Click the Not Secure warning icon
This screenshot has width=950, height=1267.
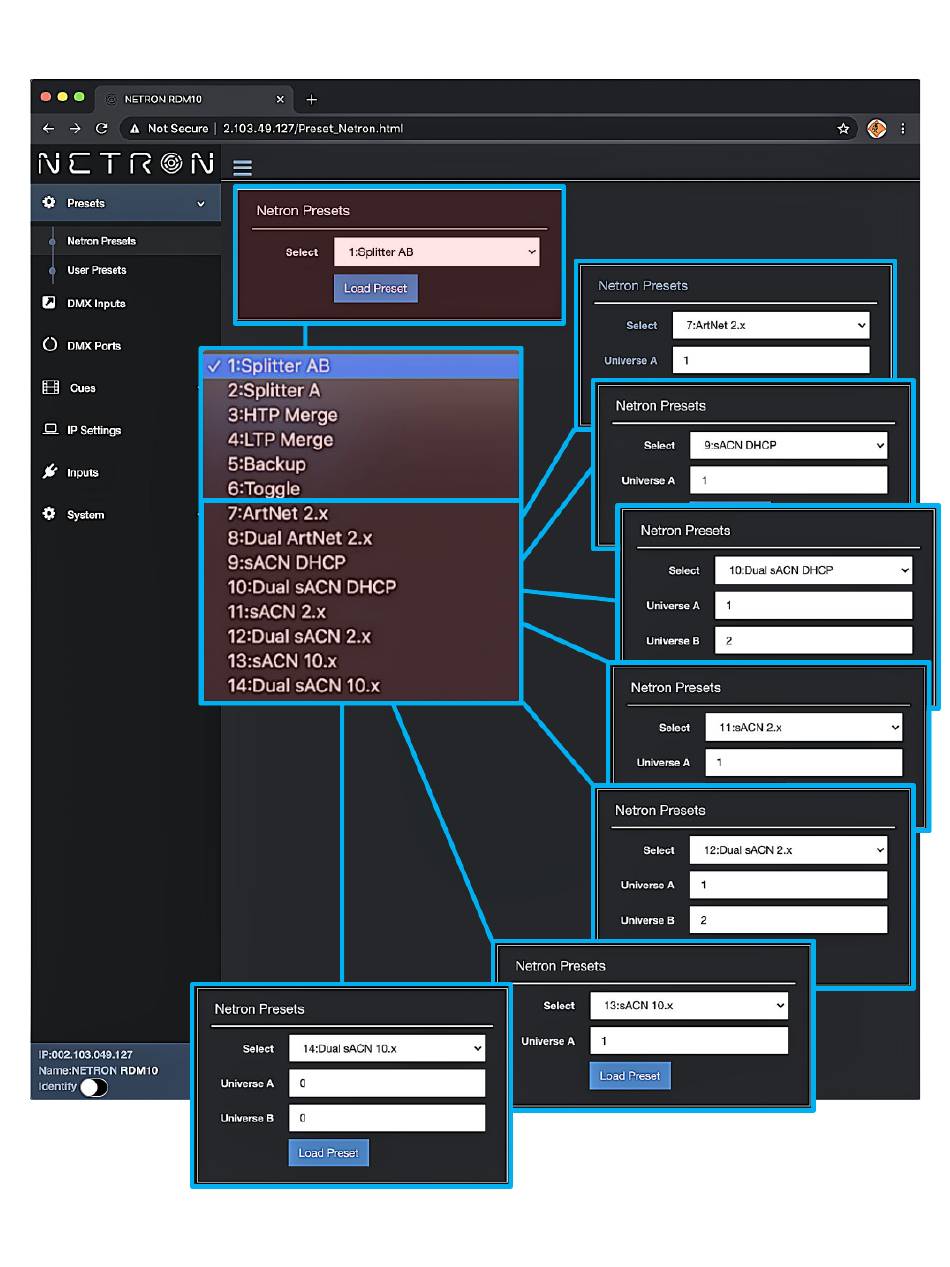[x=134, y=128]
